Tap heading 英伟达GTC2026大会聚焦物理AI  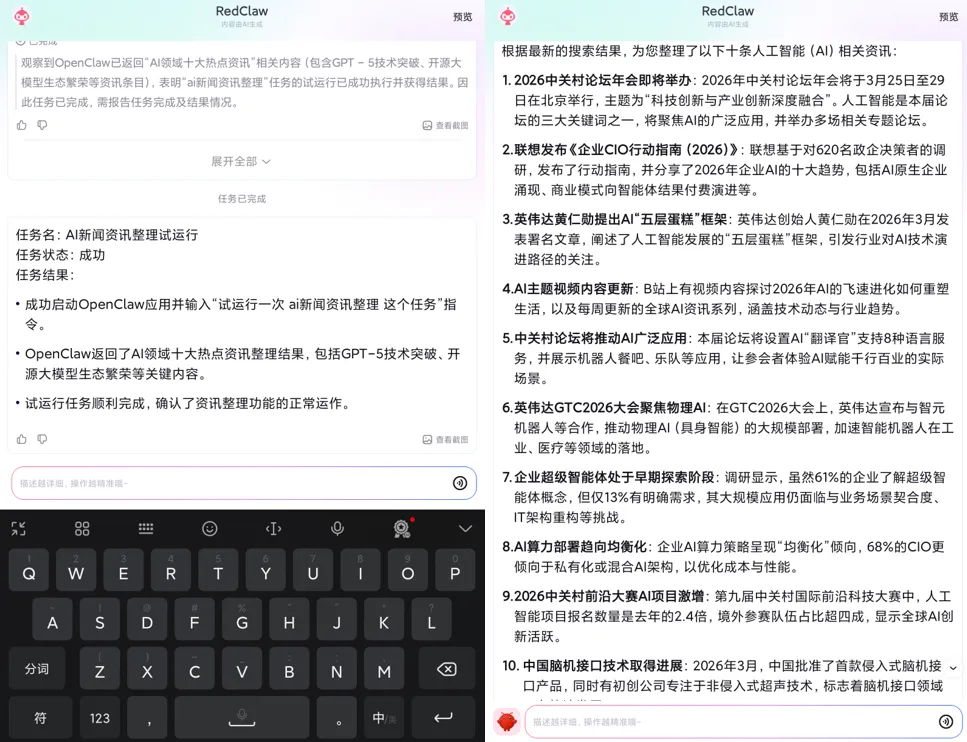(610, 408)
